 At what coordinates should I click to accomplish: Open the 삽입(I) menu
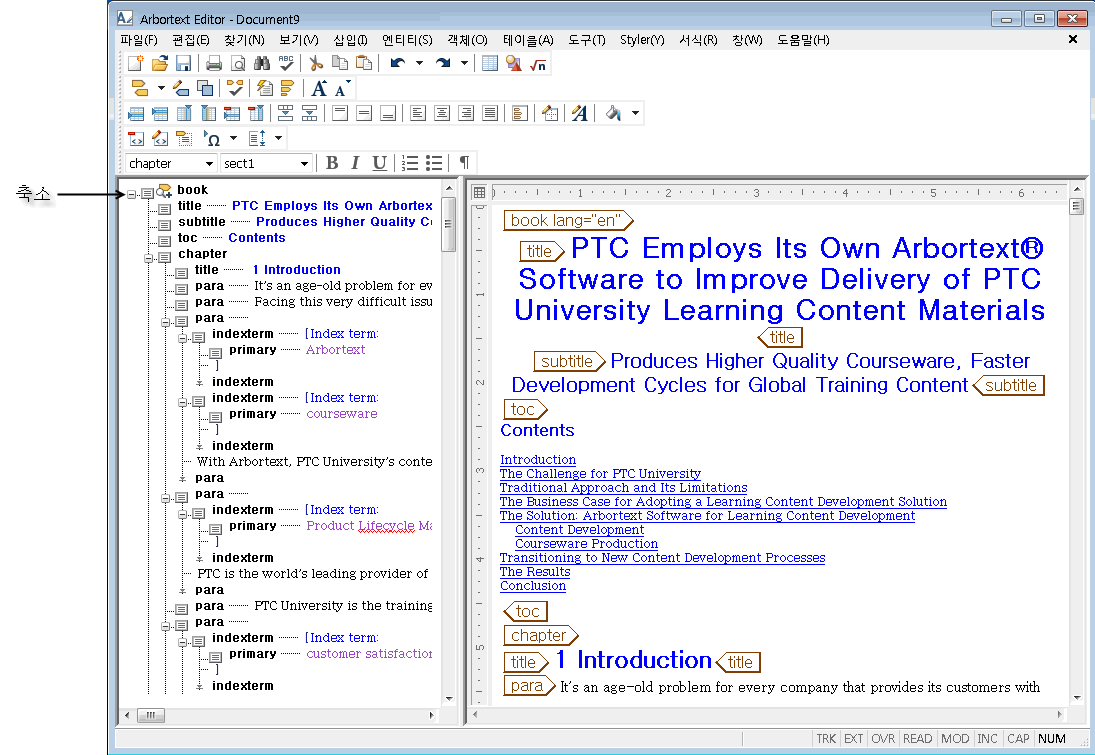350,40
